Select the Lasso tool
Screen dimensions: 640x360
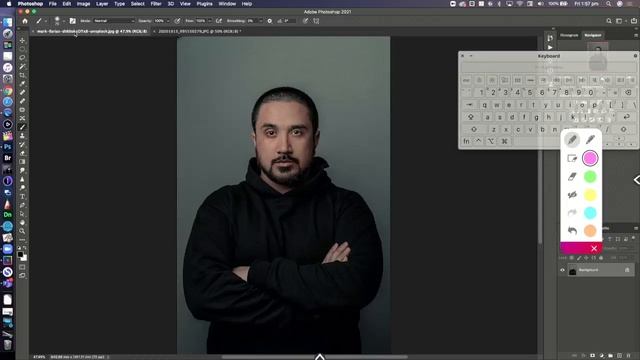(22, 58)
